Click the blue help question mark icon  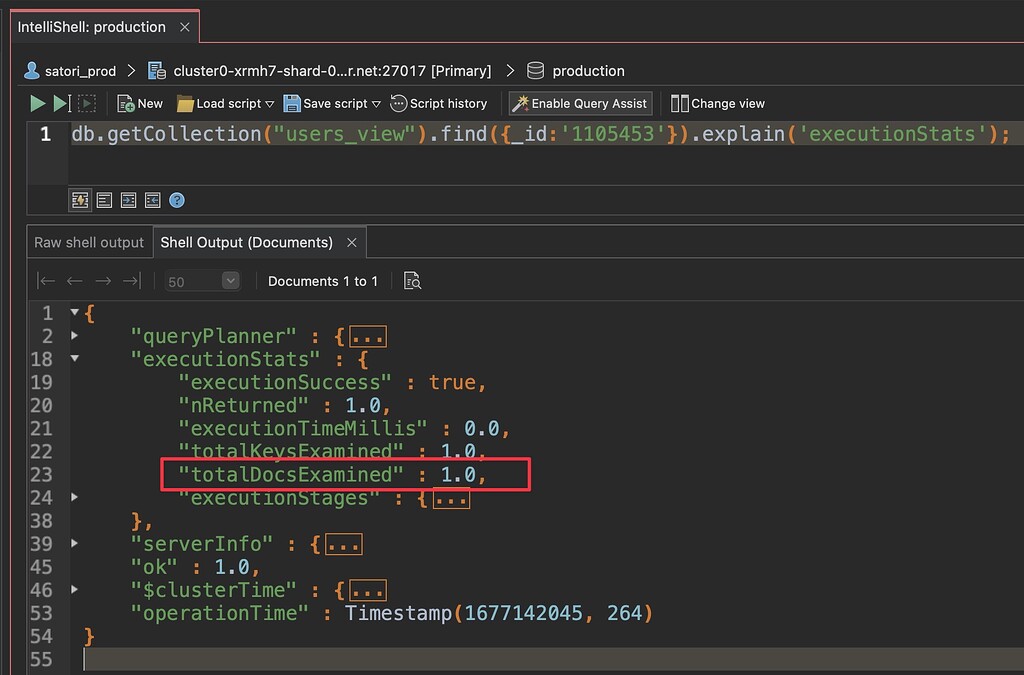coord(177,200)
